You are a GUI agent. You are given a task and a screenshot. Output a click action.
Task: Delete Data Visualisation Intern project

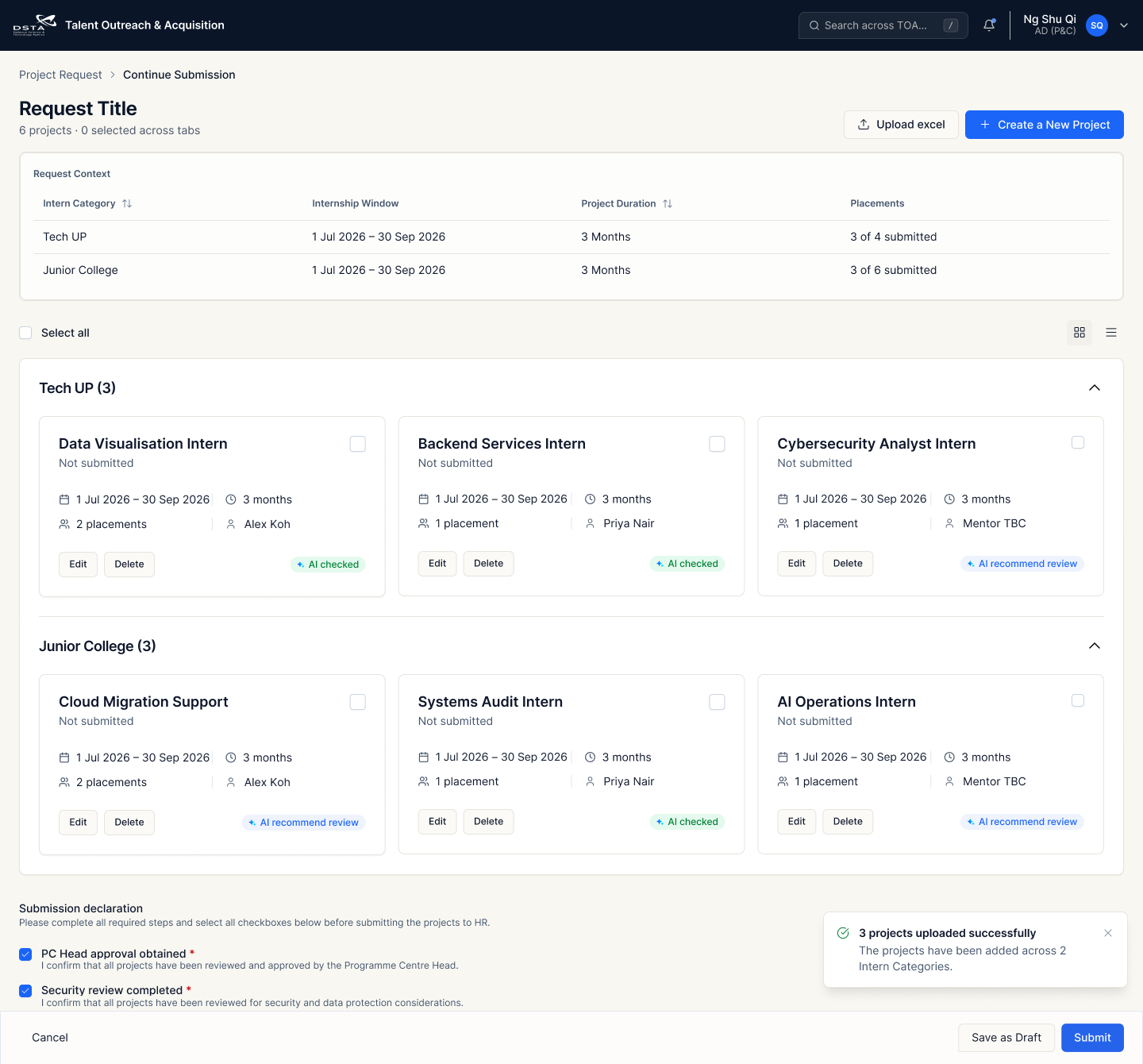(x=129, y=565)
